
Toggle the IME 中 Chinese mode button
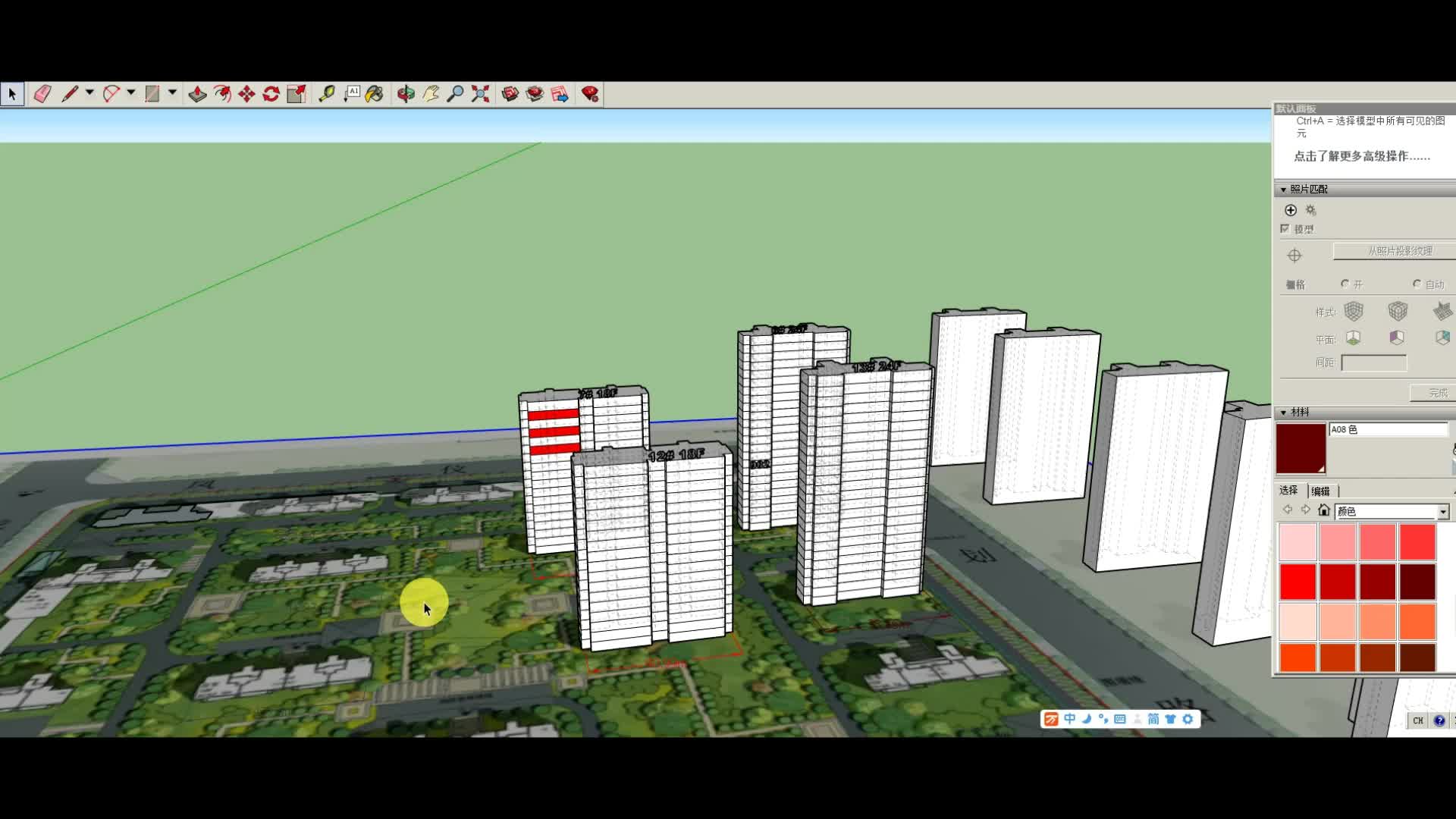tap(1069, 719)
